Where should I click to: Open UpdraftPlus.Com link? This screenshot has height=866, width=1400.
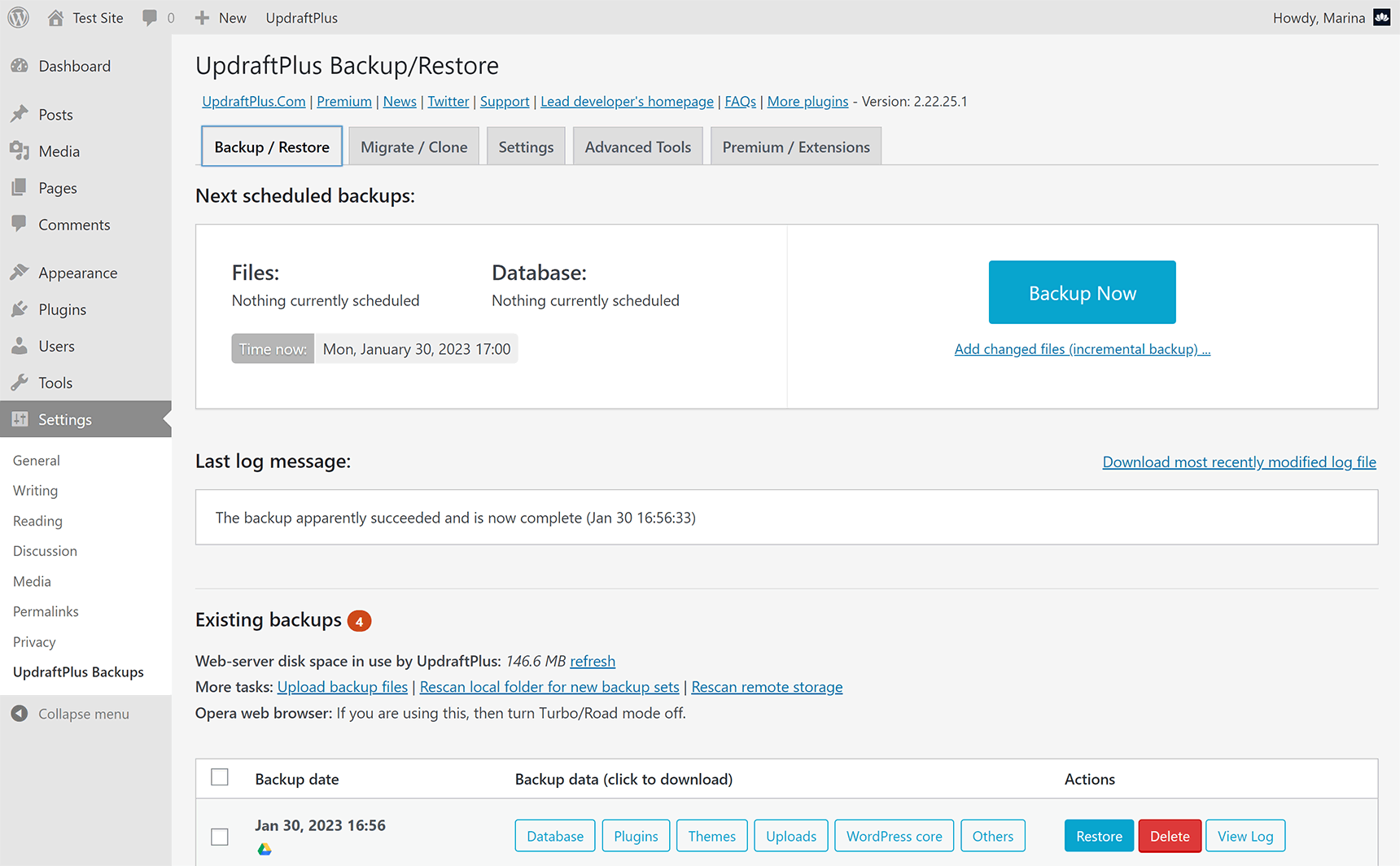click(254, 101)
